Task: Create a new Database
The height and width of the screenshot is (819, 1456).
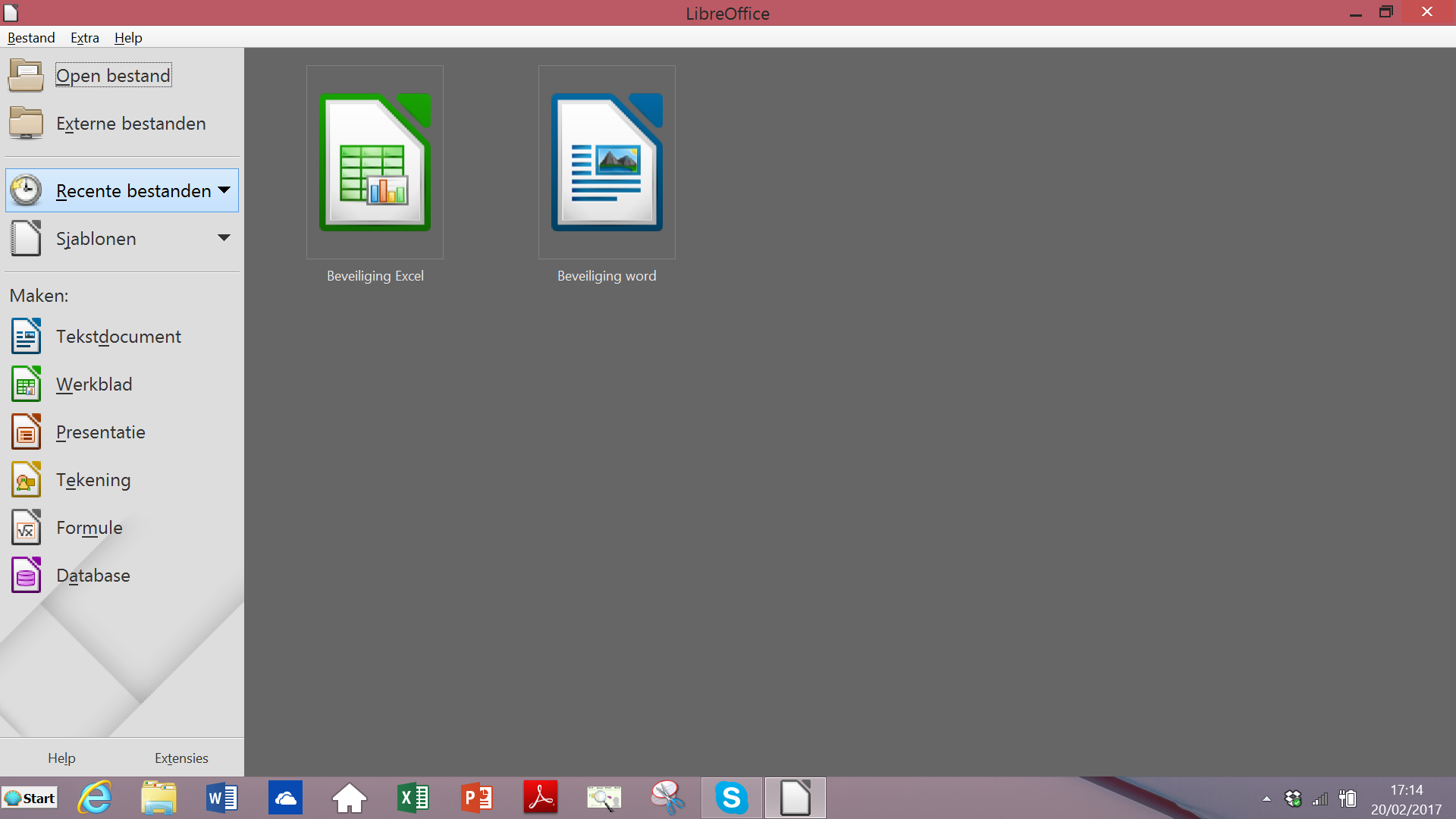Action: 93,576
